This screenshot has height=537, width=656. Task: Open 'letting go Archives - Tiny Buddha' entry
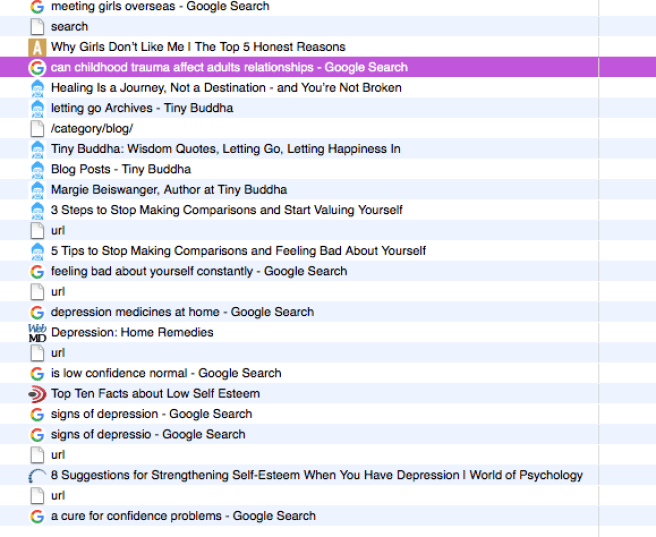[x=141, y=108]
